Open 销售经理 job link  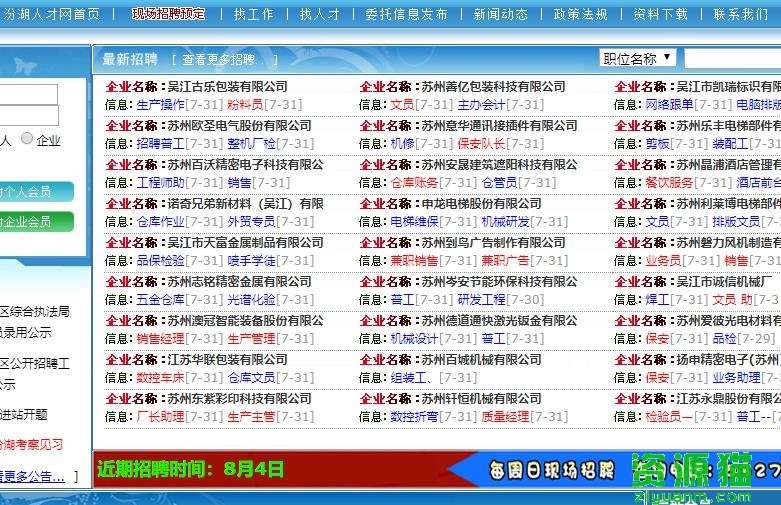coord(160,339)
